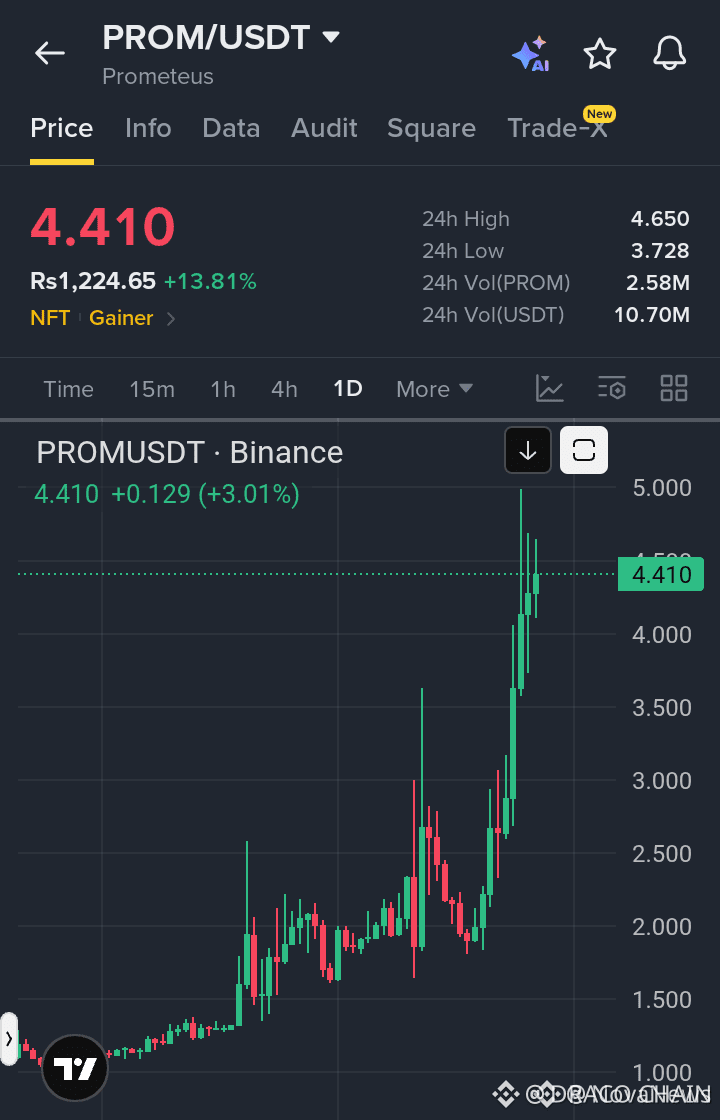Switch to the Data tab
Image resolution: width=720 pixels, height=1120 pixels.
[x=231, y=129]
